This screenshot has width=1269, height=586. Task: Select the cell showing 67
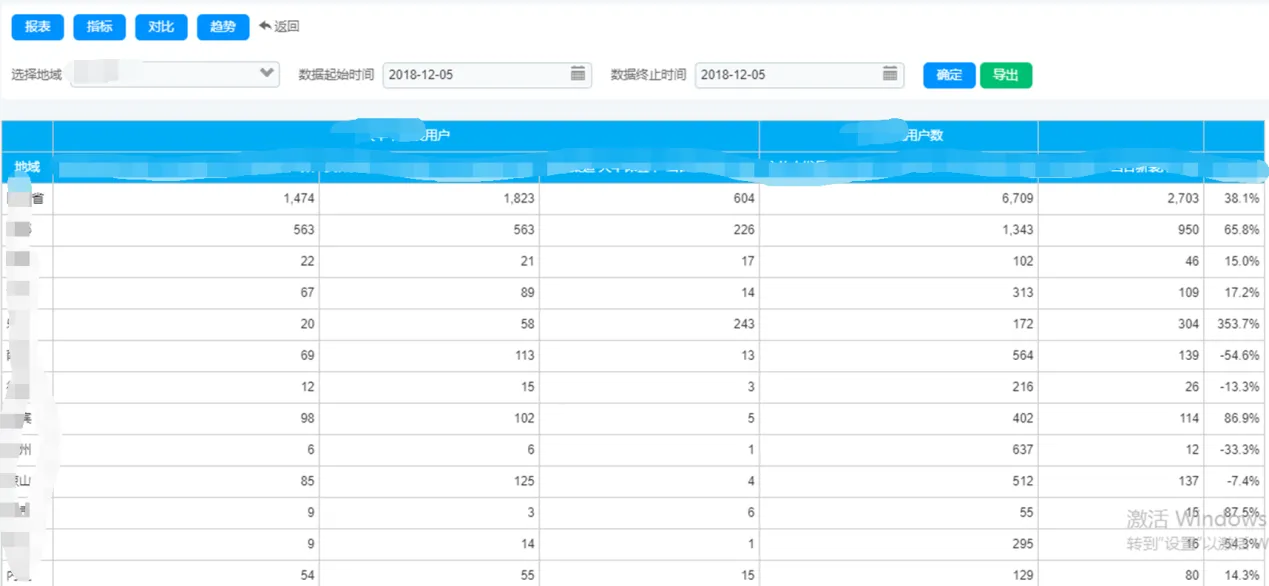pyautogui.click(x=186, y=293)
